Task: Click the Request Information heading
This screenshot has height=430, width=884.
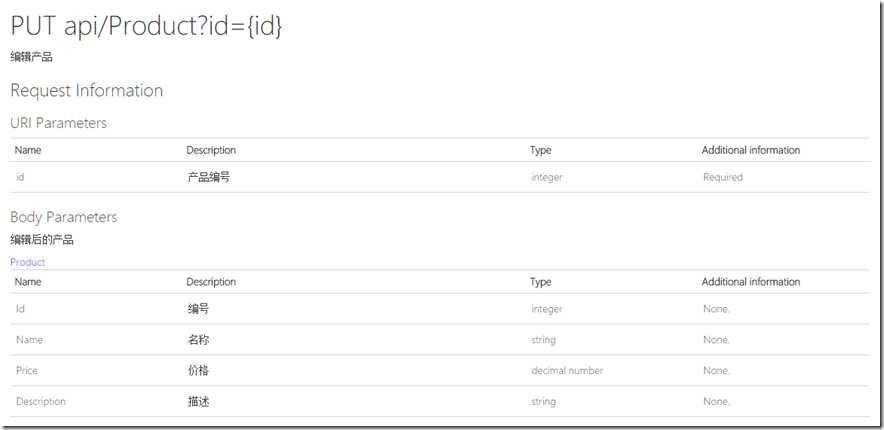Action: (x=86, y=90)
